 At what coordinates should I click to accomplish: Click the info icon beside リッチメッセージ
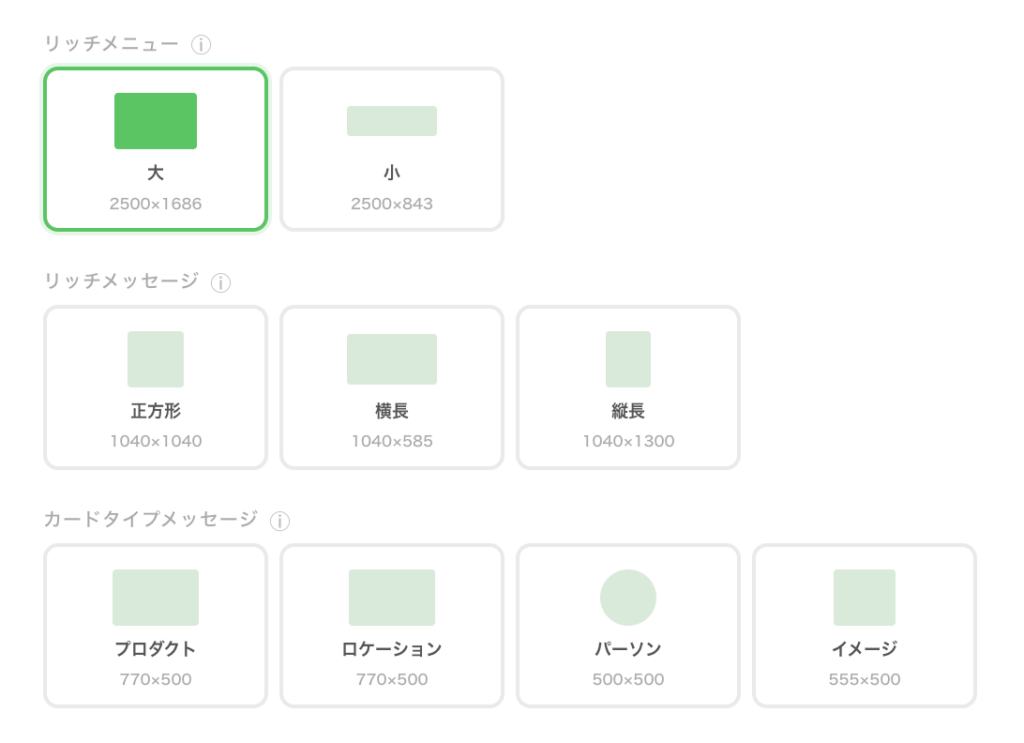point(221,283)
